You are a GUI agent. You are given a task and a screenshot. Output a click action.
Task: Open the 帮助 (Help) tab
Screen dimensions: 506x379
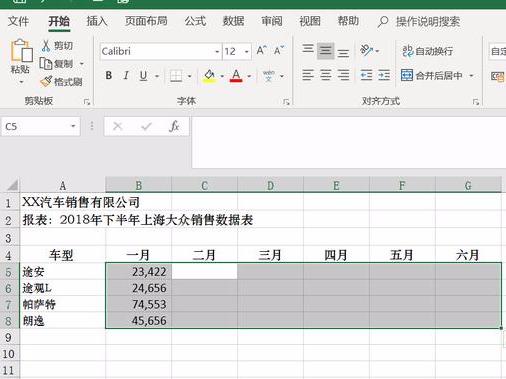pos(348,21)
